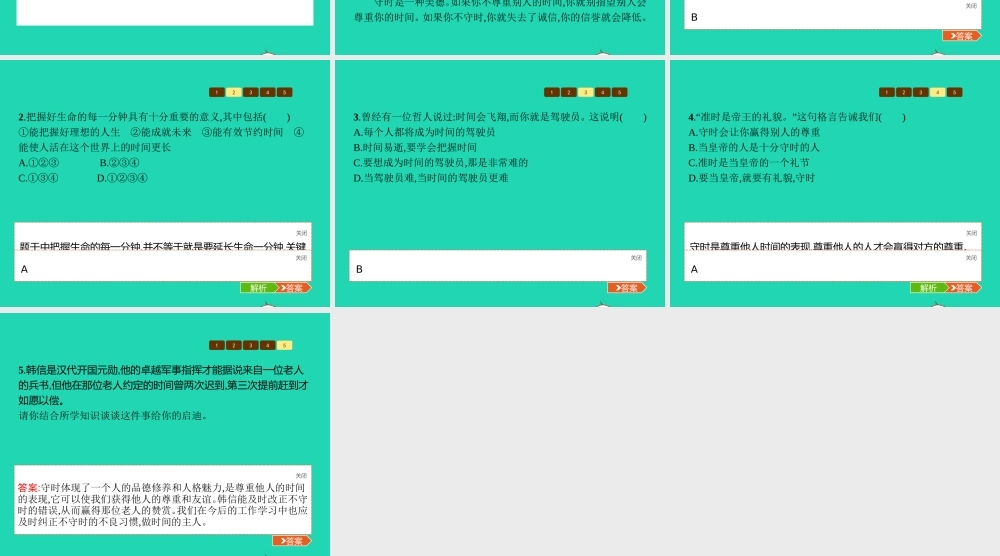Select tab 2 on the question 5 slide

tap(233, 346)
